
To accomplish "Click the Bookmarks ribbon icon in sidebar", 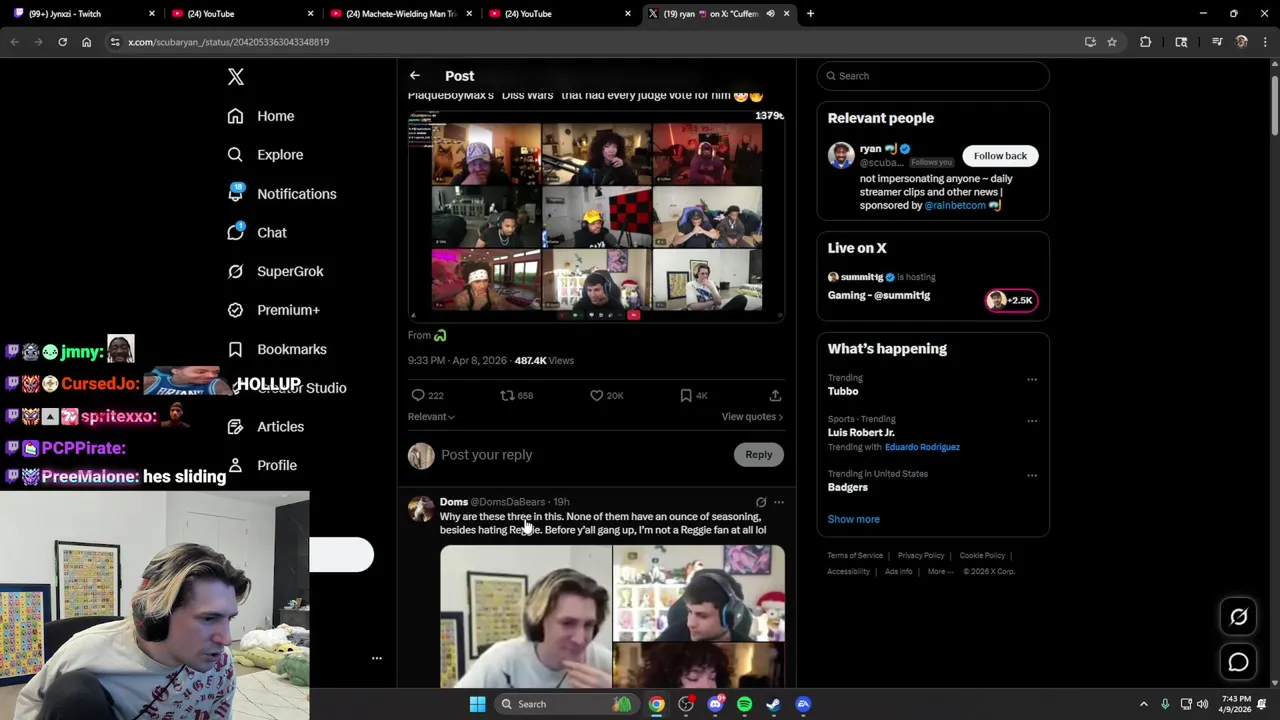I will [x=235, y=349].
